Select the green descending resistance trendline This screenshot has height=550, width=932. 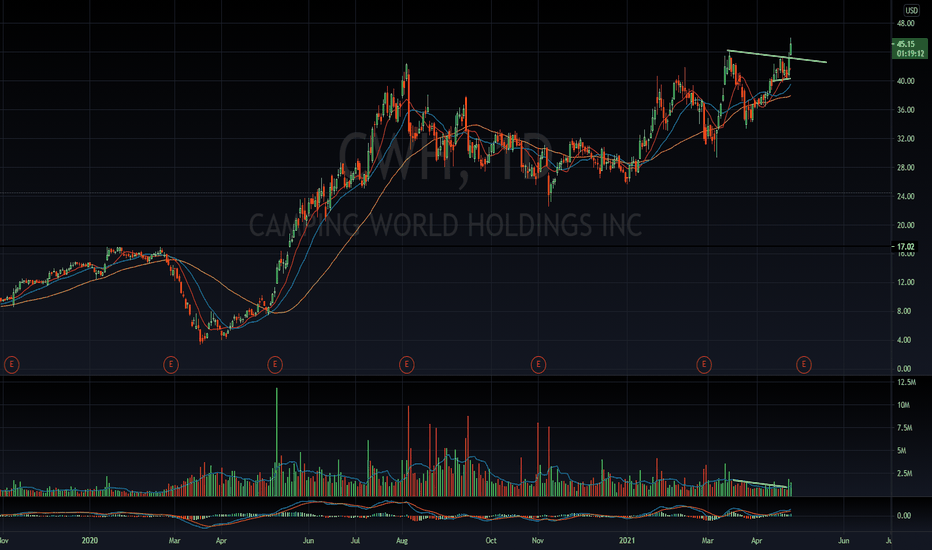coord(776,56)
